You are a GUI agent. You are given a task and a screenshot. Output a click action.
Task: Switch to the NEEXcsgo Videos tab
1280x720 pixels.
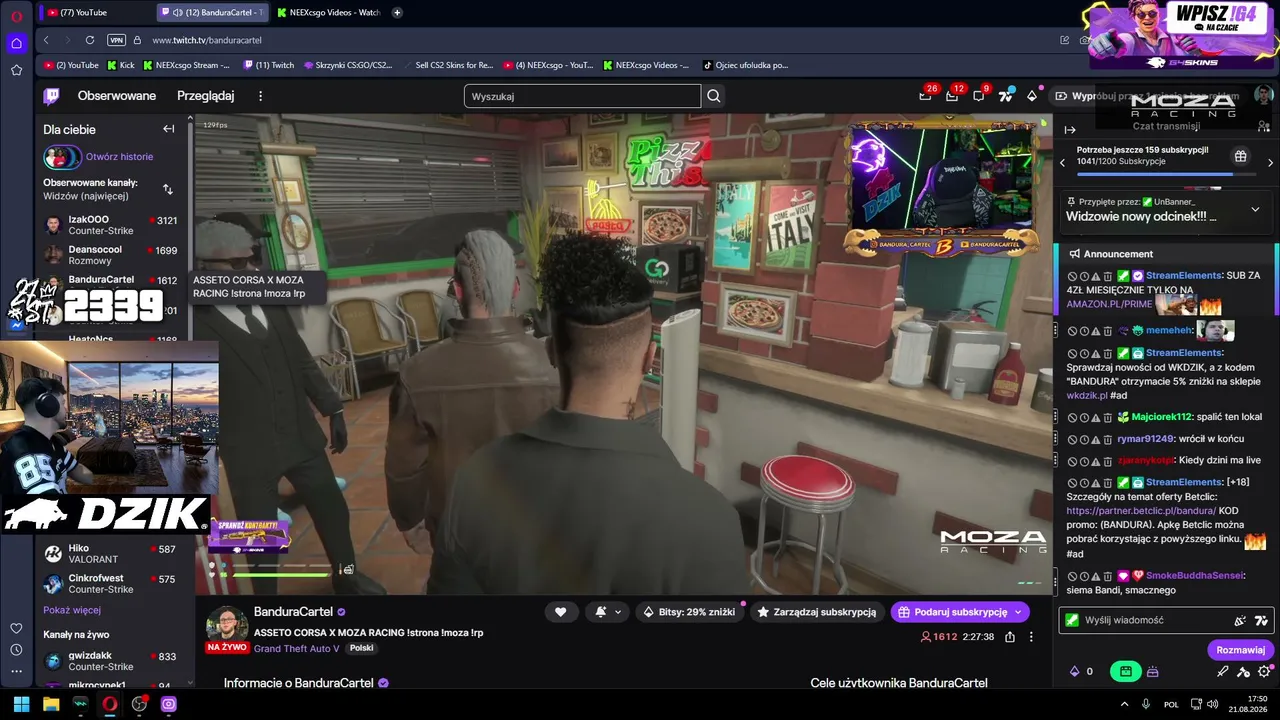coord(328,12)
